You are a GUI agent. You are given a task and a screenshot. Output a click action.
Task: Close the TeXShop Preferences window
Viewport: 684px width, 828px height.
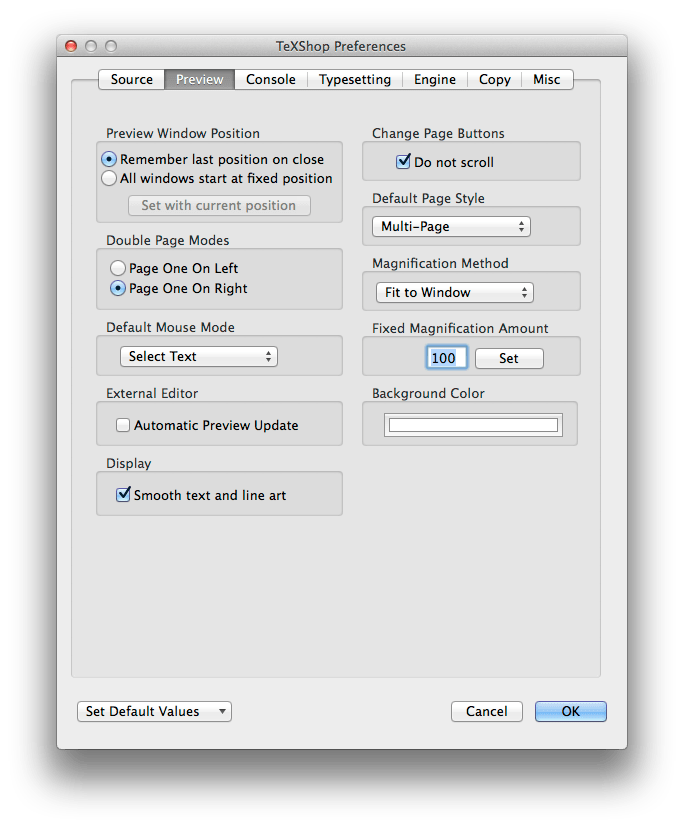(71, 46)
